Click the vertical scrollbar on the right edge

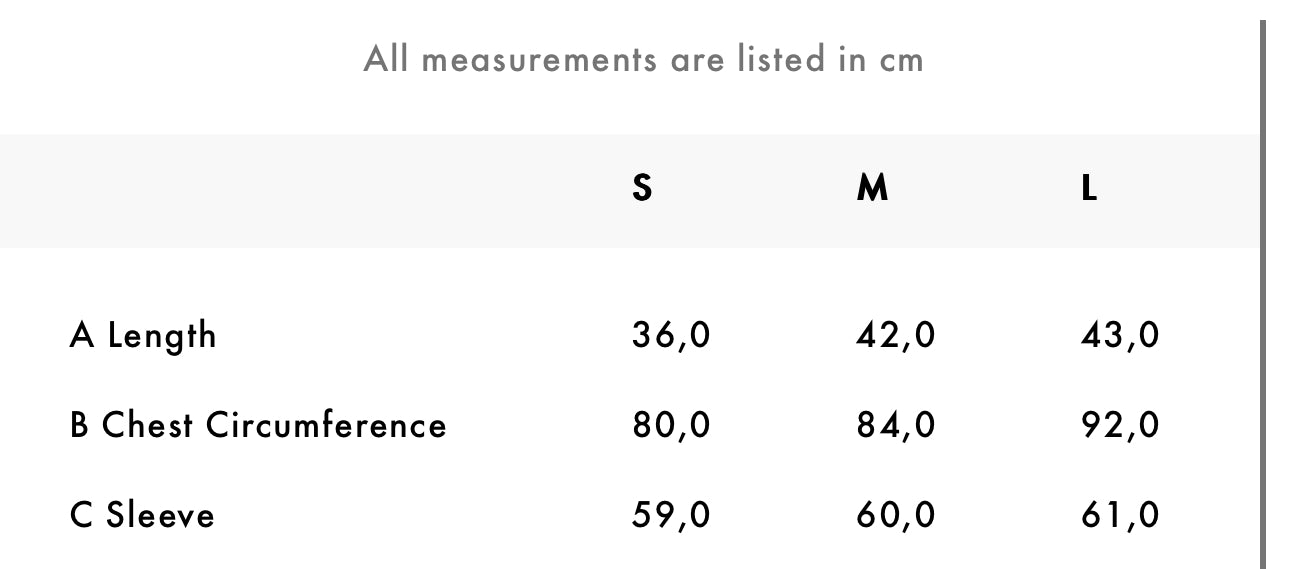pos(1263,290)
